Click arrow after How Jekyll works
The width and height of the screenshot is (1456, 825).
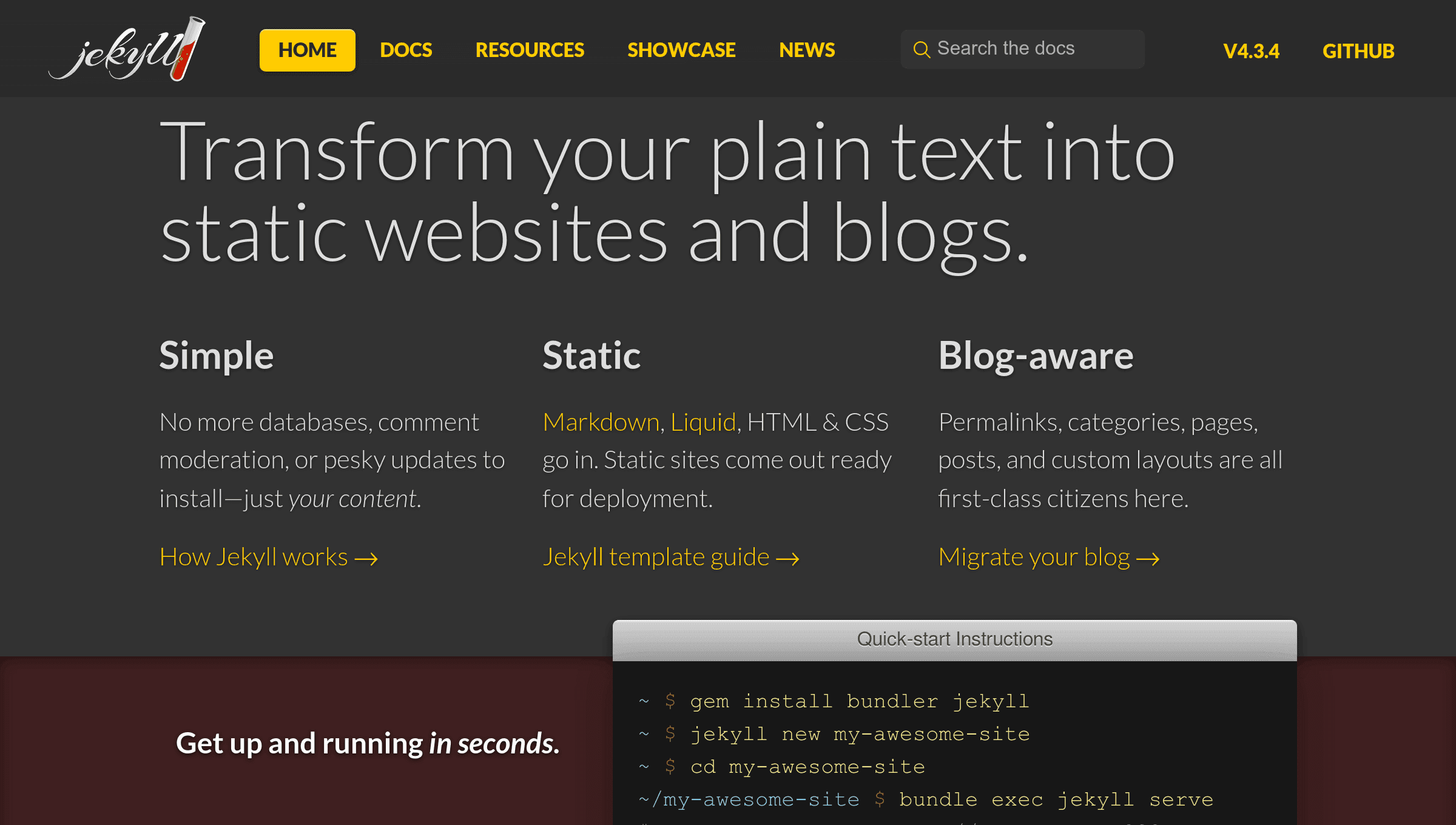[366, 559]
